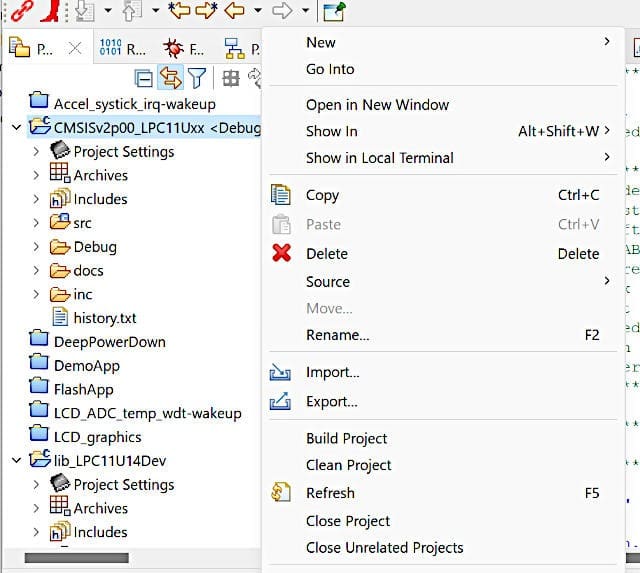Image resolution: width=640 pixels, height=573 pixels.
Task: Click the Collapse All icon in explorer toolbar
Action: click(x=144, y=78)
